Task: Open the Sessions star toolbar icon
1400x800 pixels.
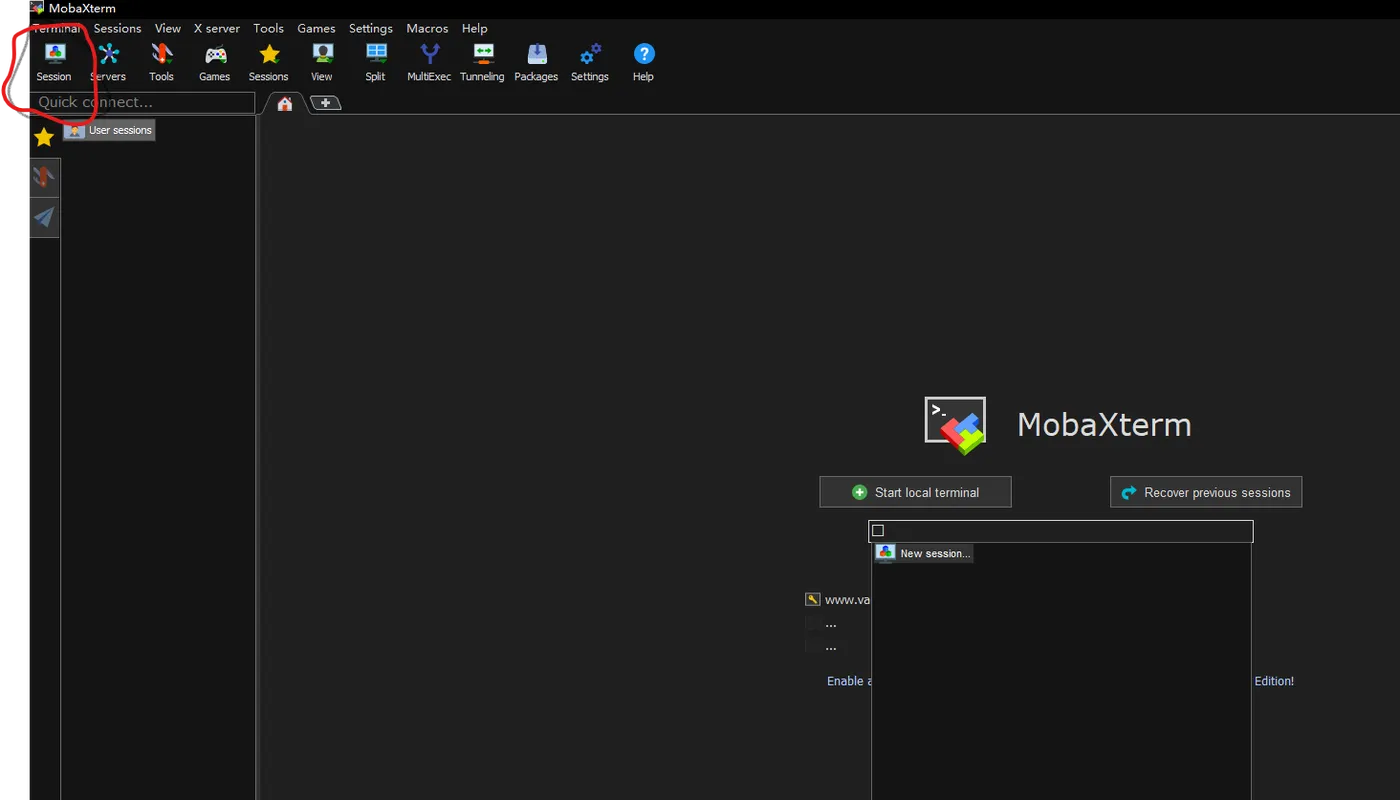Action: pyautogui.click(x=269, y=62)
